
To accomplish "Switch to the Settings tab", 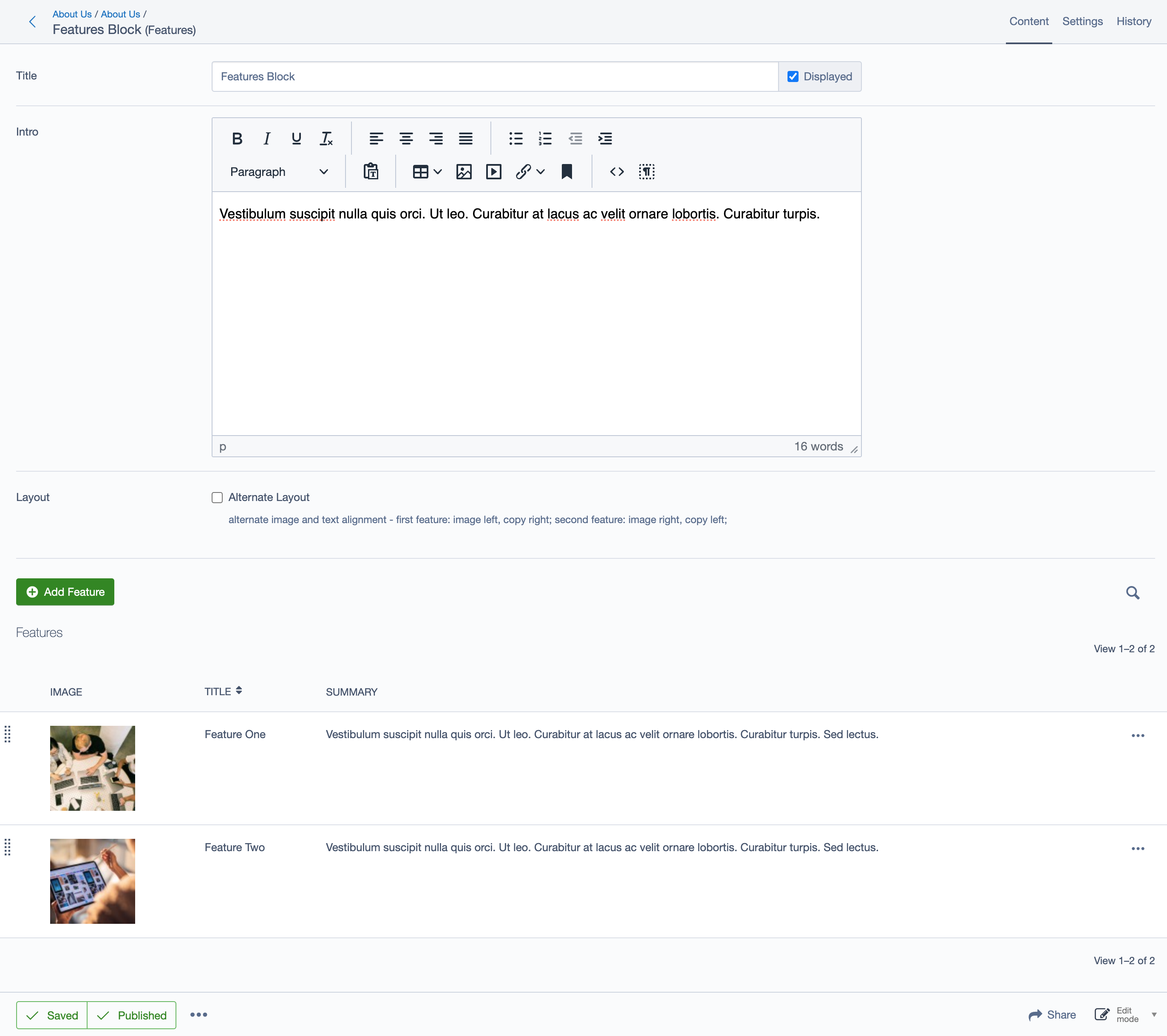I will point(1082,22).
